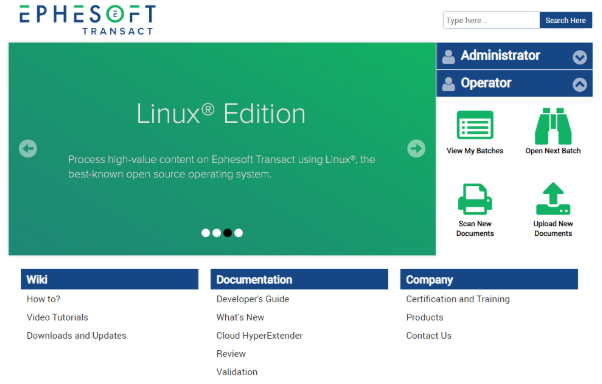
Task: Click the Search Here button
Action: (x=566, y=20)
